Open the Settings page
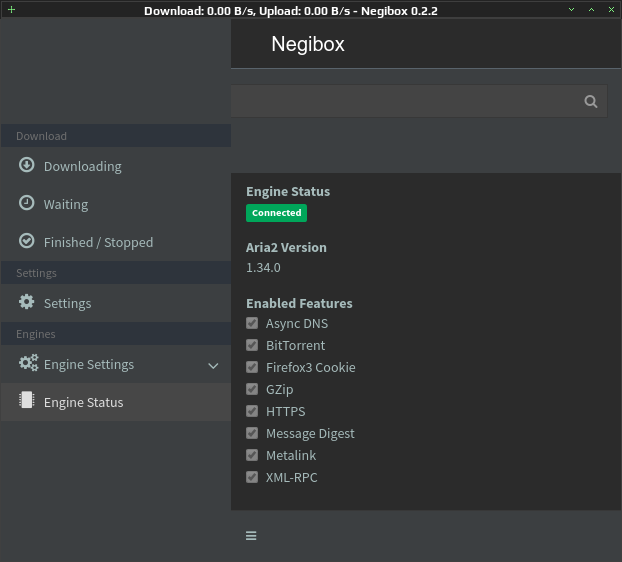The image size is (622, 562). (116, 303)
